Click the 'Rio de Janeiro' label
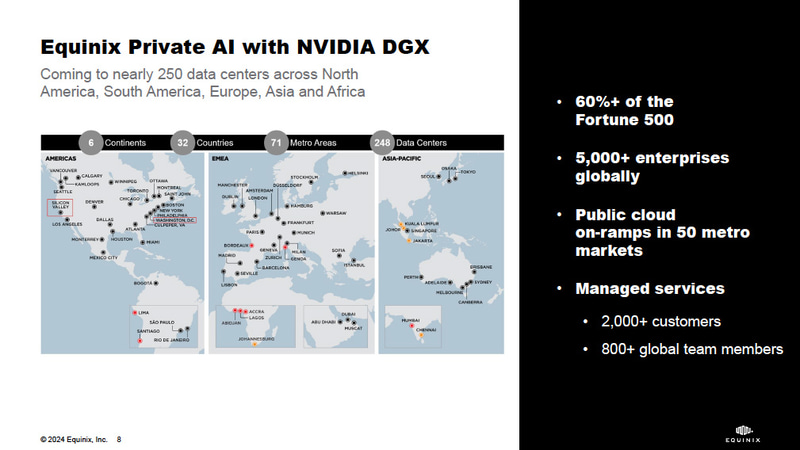 pos(171,340)
